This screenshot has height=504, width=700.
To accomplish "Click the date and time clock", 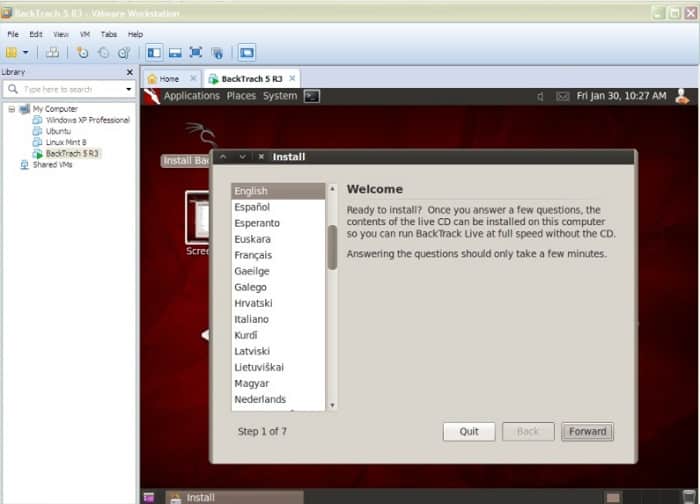I will 621,96.
